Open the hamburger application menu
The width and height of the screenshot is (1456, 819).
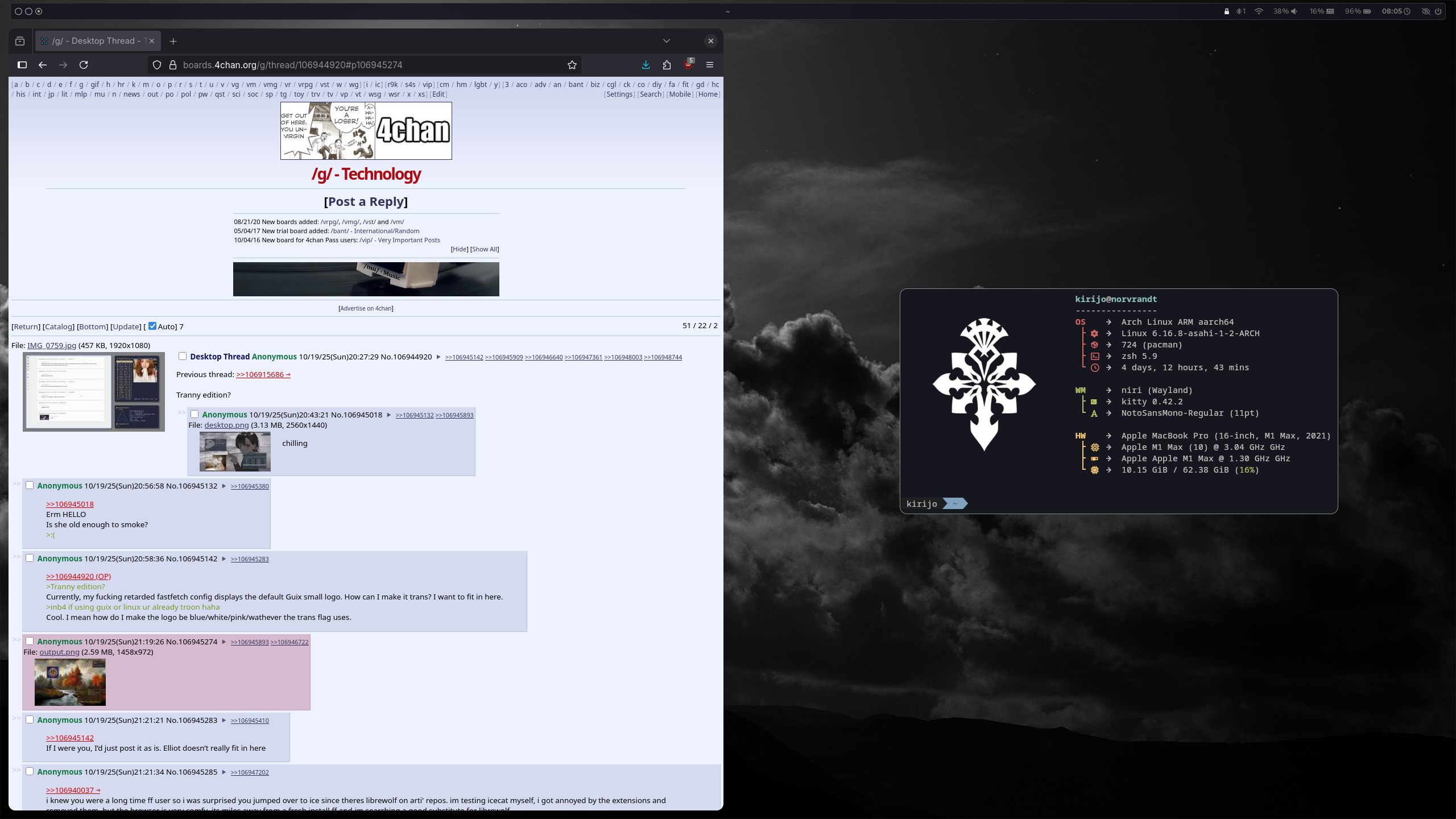click(x=710, y=65)
